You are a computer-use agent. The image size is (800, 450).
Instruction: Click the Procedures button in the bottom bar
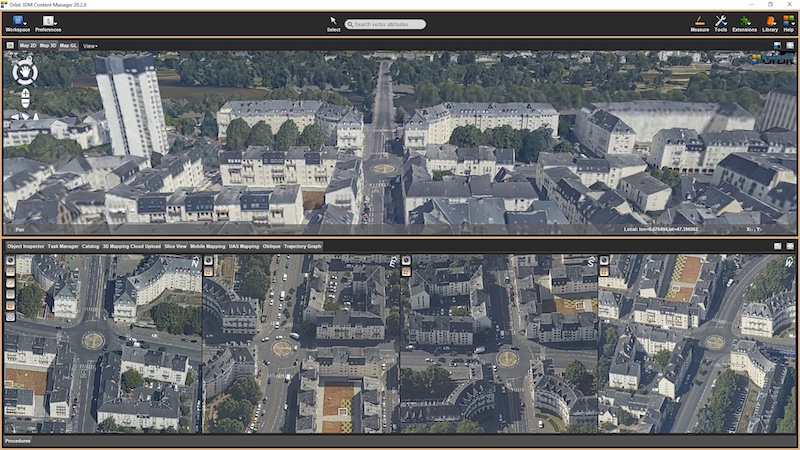pos(18,441)
